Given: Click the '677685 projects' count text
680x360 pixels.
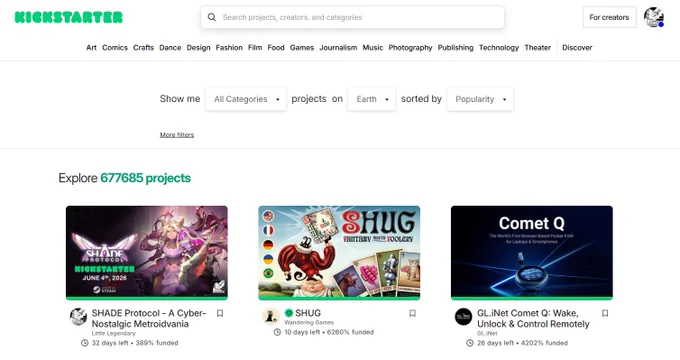Looking at the screenshot, I should coord(146,178).
